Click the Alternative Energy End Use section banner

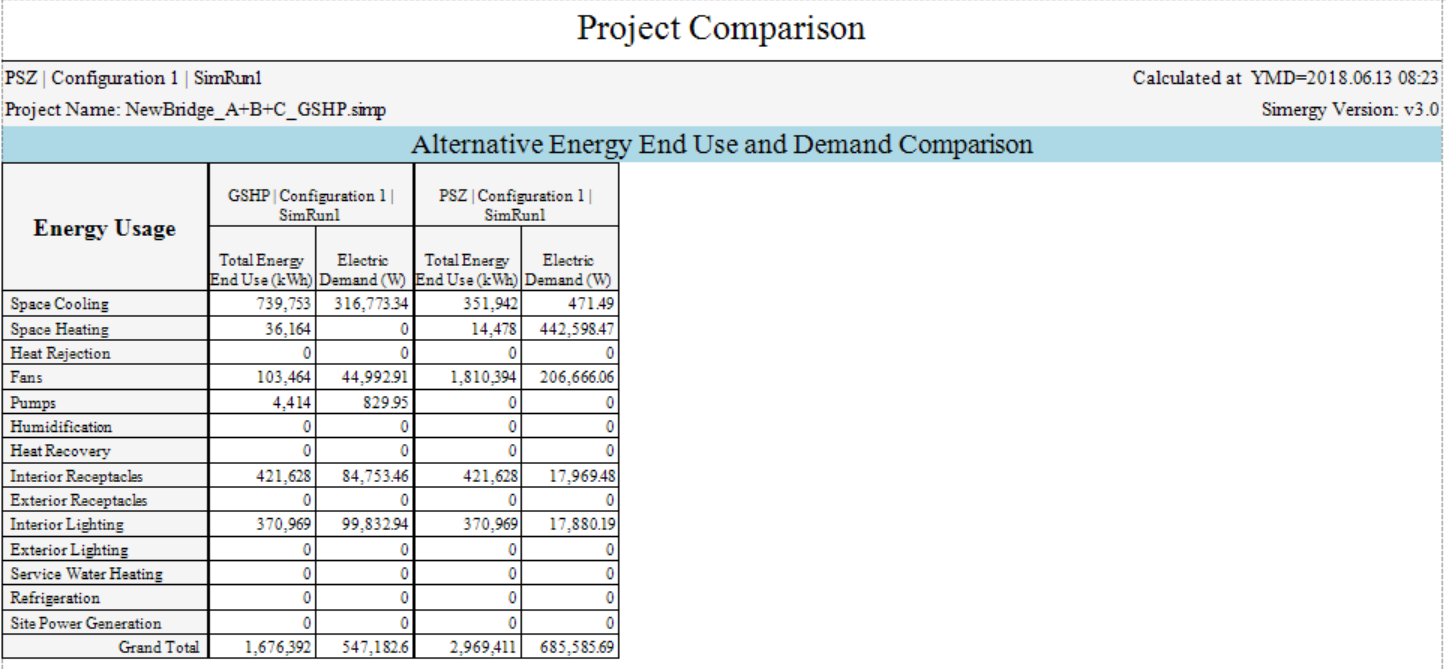(721, 145)
